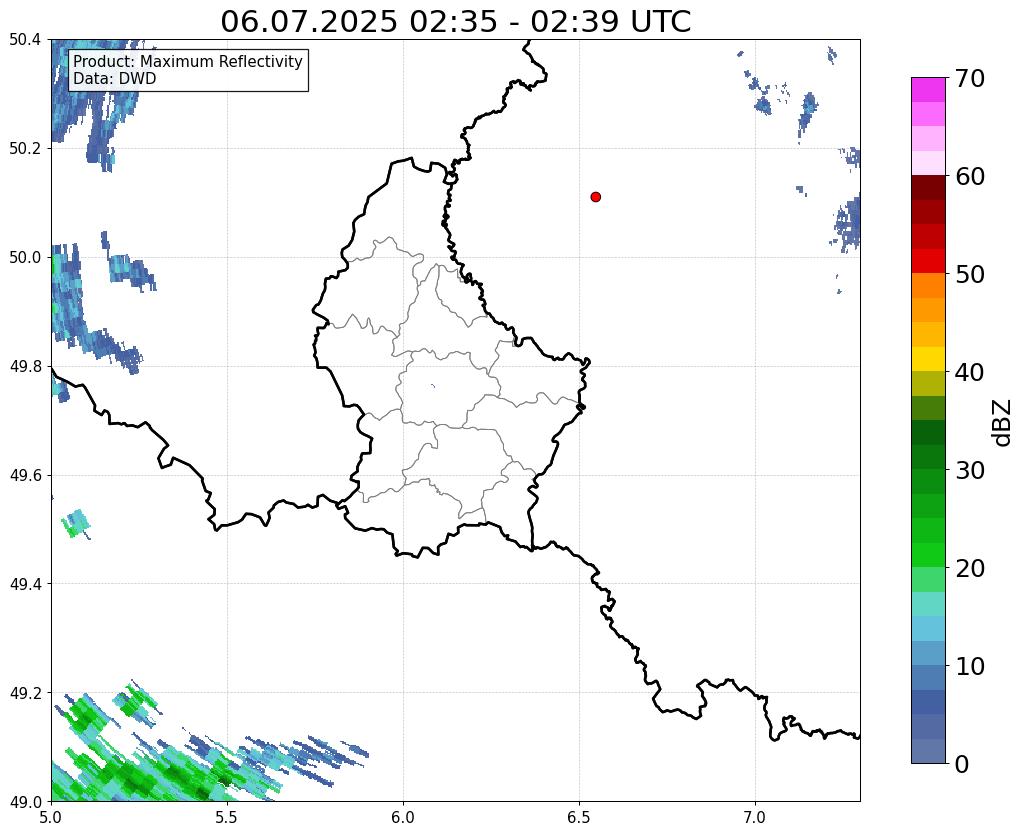The width and height of the screenshot is (1023, 834).
Task: Click the latitude axis label 50.0
Action: (25, 258)
